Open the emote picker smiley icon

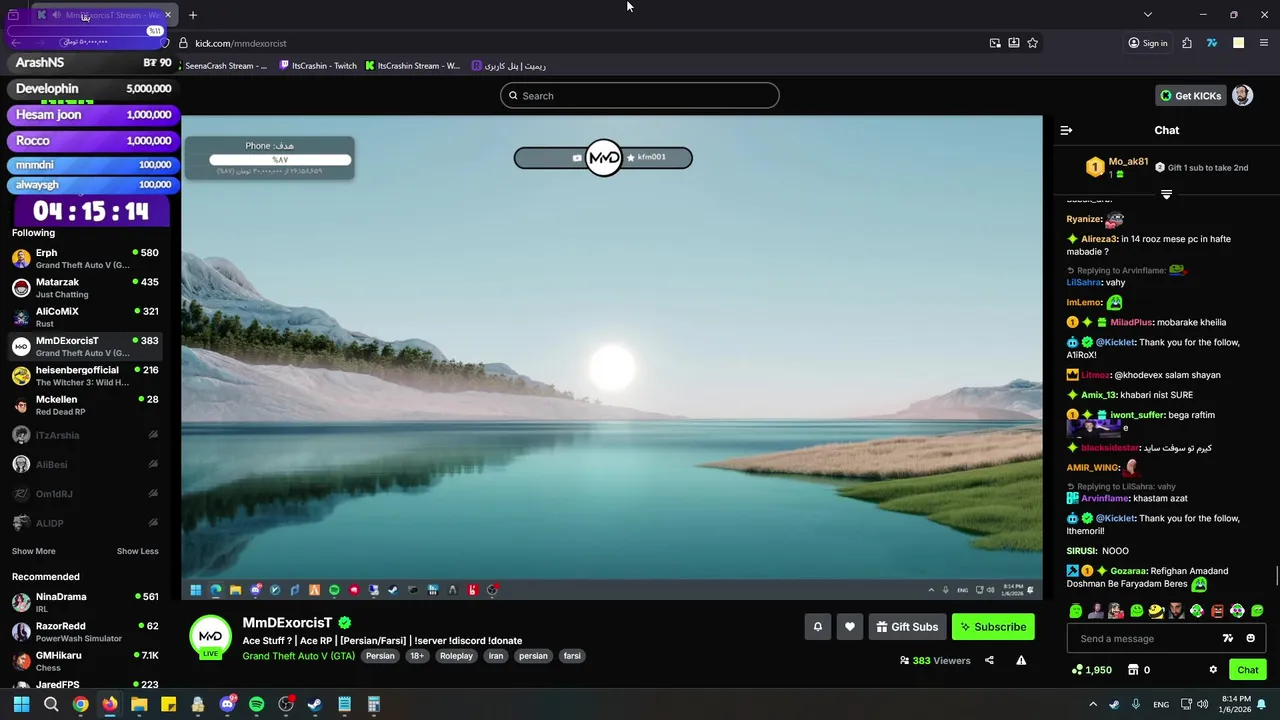coord(1250,638)
